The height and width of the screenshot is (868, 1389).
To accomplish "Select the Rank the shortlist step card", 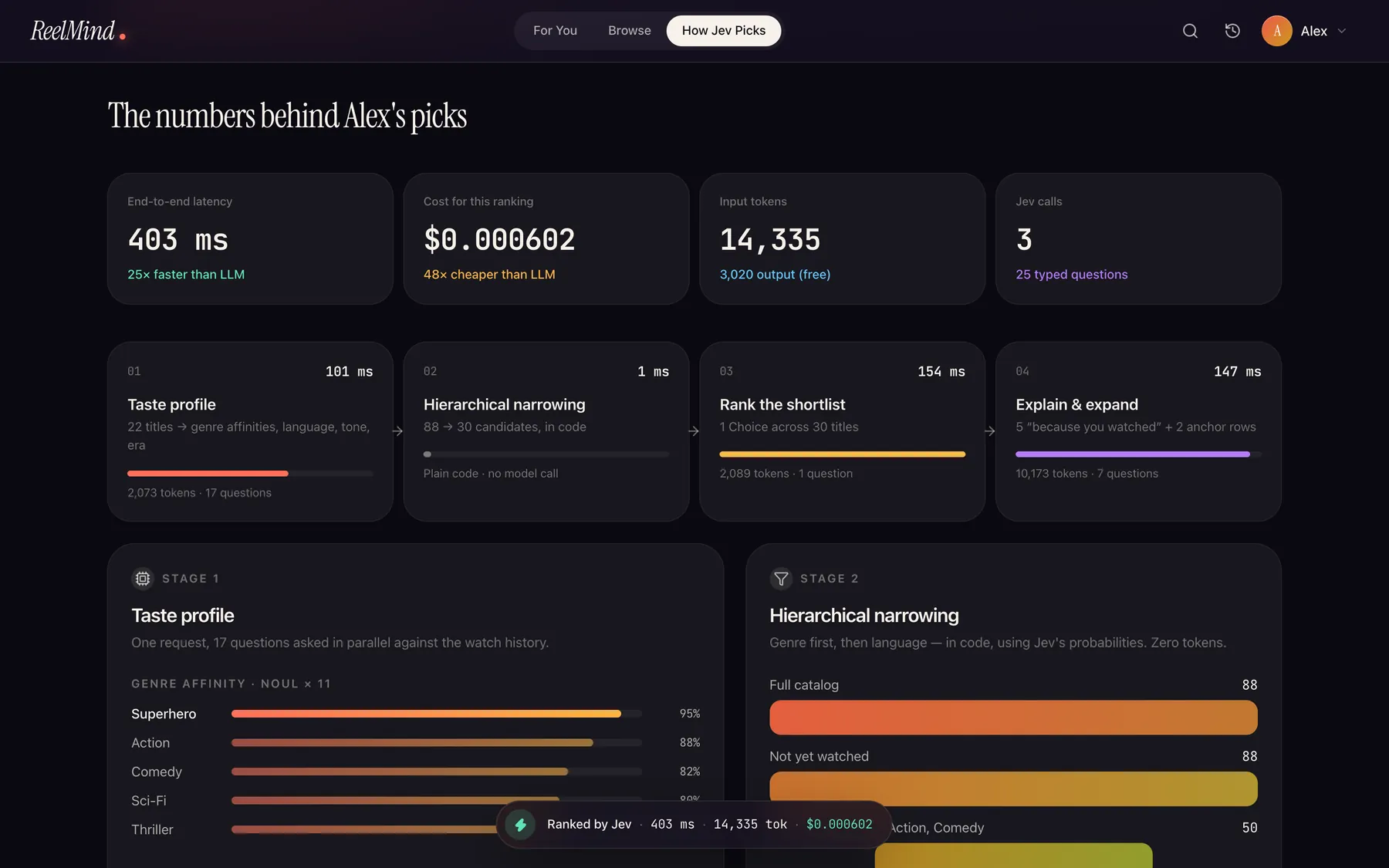I will point(842,431).
